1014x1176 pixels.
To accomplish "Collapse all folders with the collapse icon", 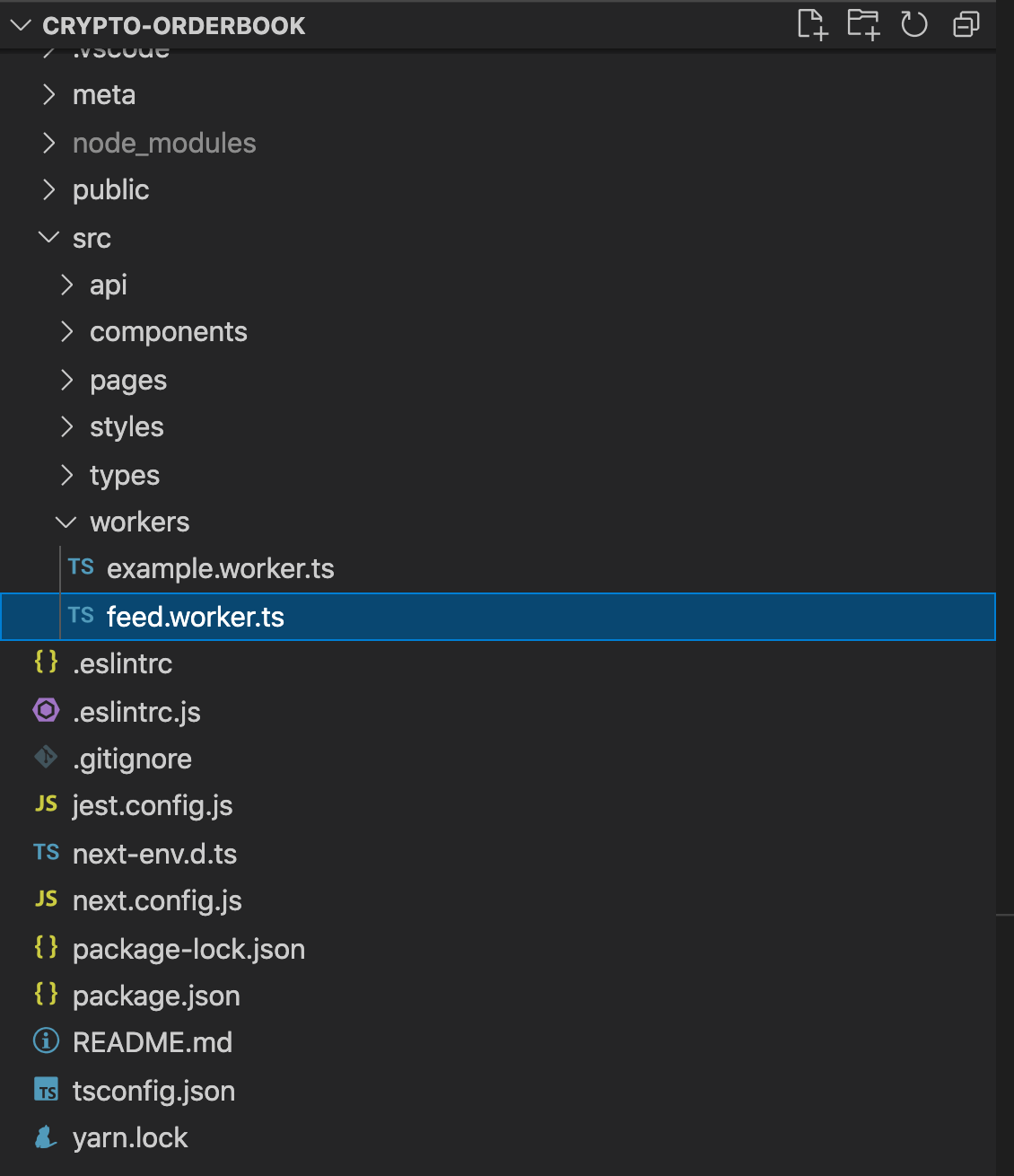I will (x=966, y=24).
